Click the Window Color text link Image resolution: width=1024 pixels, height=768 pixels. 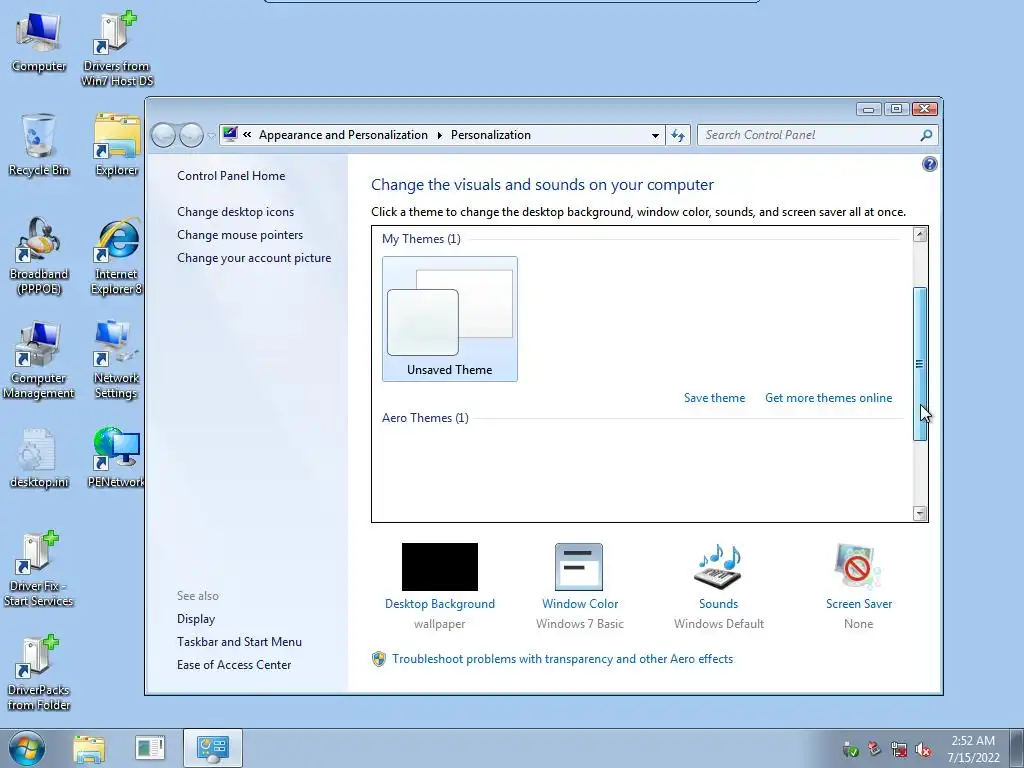tap(580, 604)
